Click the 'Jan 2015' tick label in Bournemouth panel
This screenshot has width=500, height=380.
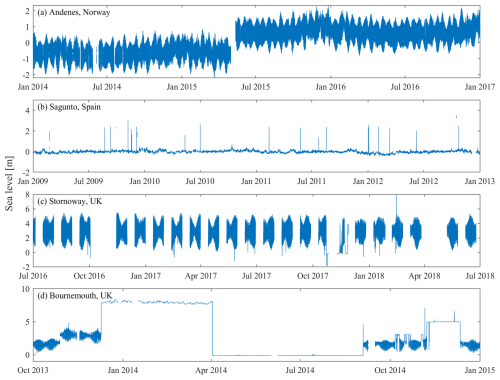click(480, 370)
